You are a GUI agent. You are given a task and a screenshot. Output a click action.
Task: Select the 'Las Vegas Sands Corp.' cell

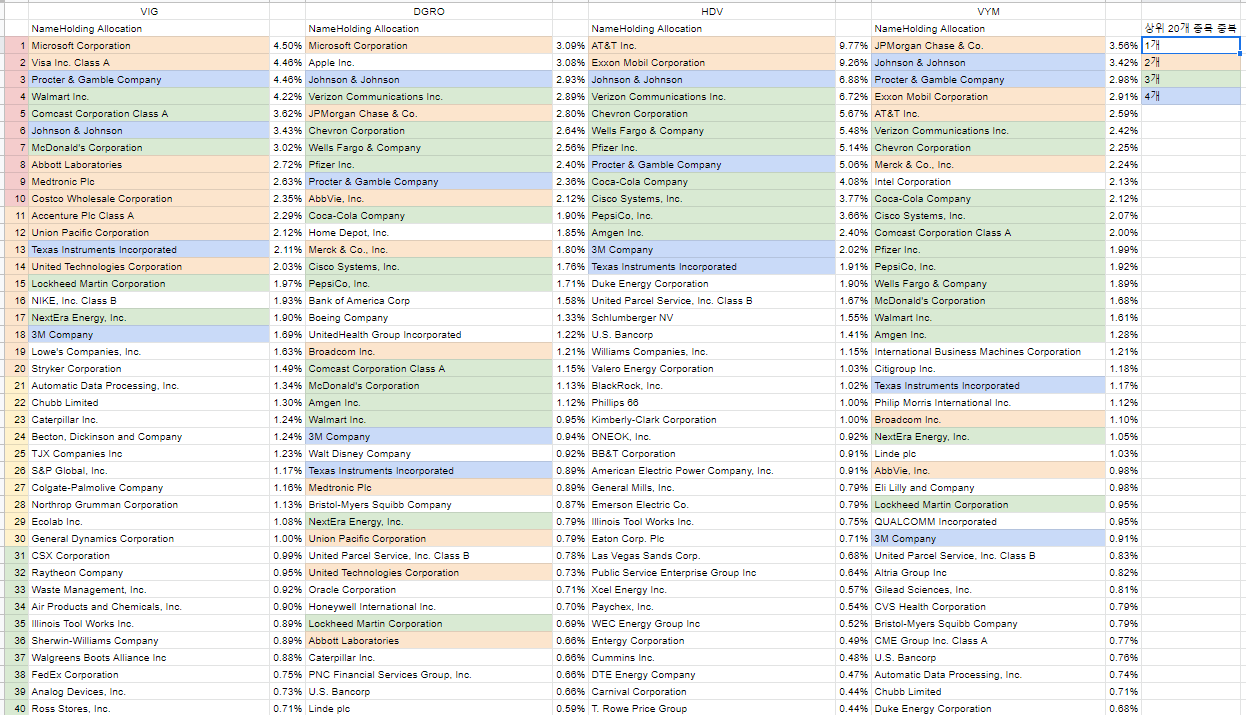[712, 555]
